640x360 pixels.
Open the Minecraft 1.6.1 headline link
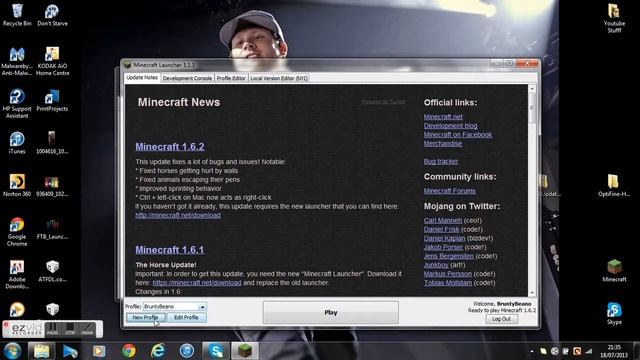pos(170,249)
